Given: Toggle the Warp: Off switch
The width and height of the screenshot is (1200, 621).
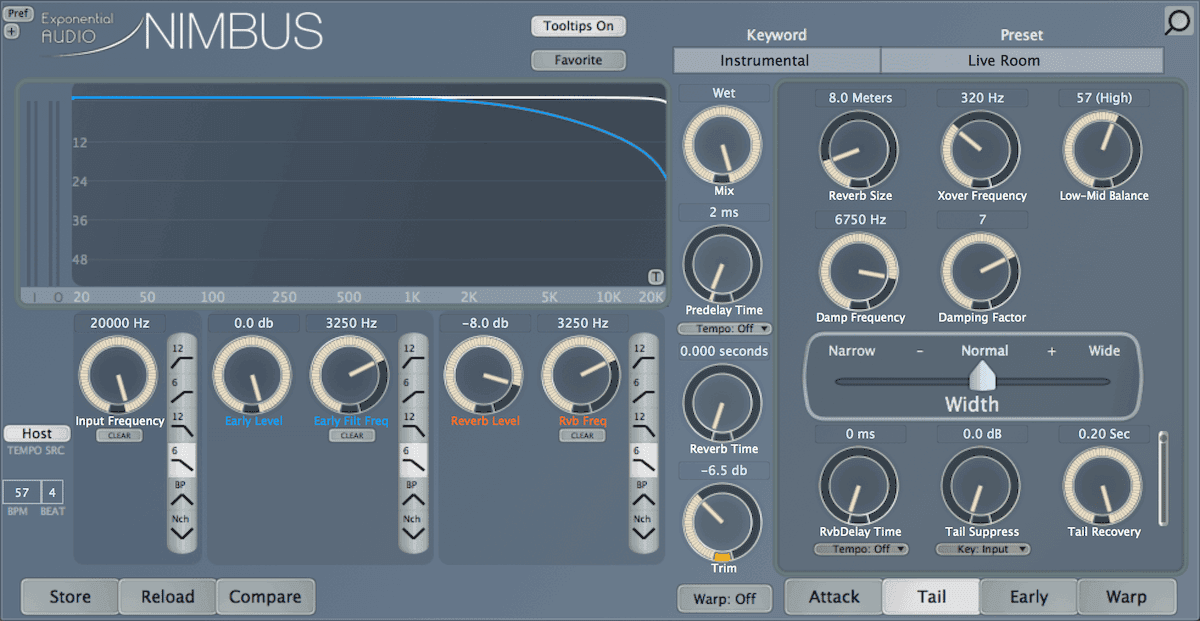Looking at the screenshot, I should pos(724,599).
